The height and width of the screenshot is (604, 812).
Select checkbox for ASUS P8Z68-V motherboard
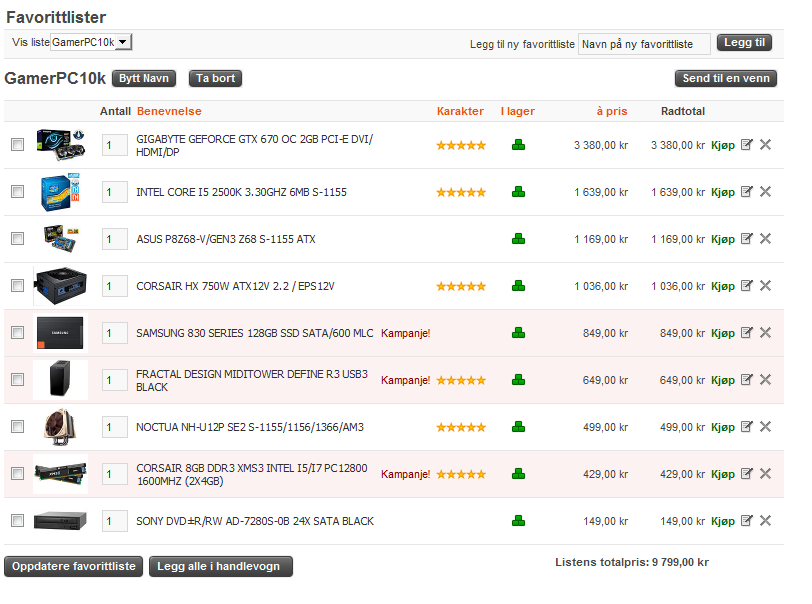pyautogui.click(x=17, y=239)
